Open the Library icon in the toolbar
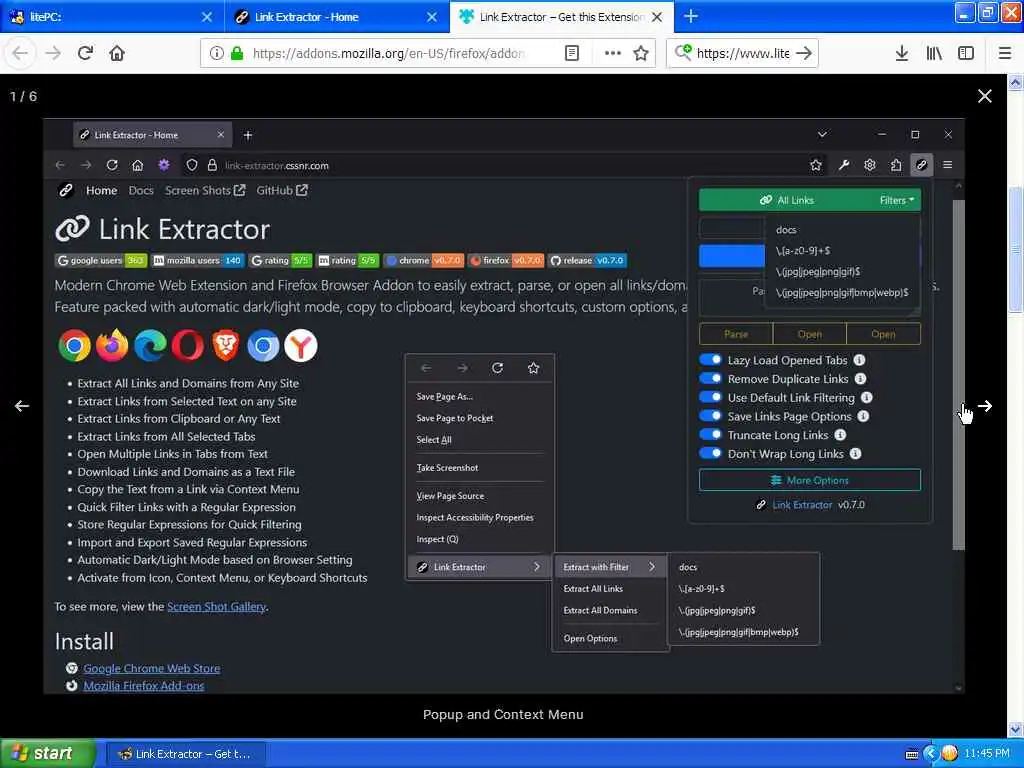1024x768 pixels. [x=934, y=53]
